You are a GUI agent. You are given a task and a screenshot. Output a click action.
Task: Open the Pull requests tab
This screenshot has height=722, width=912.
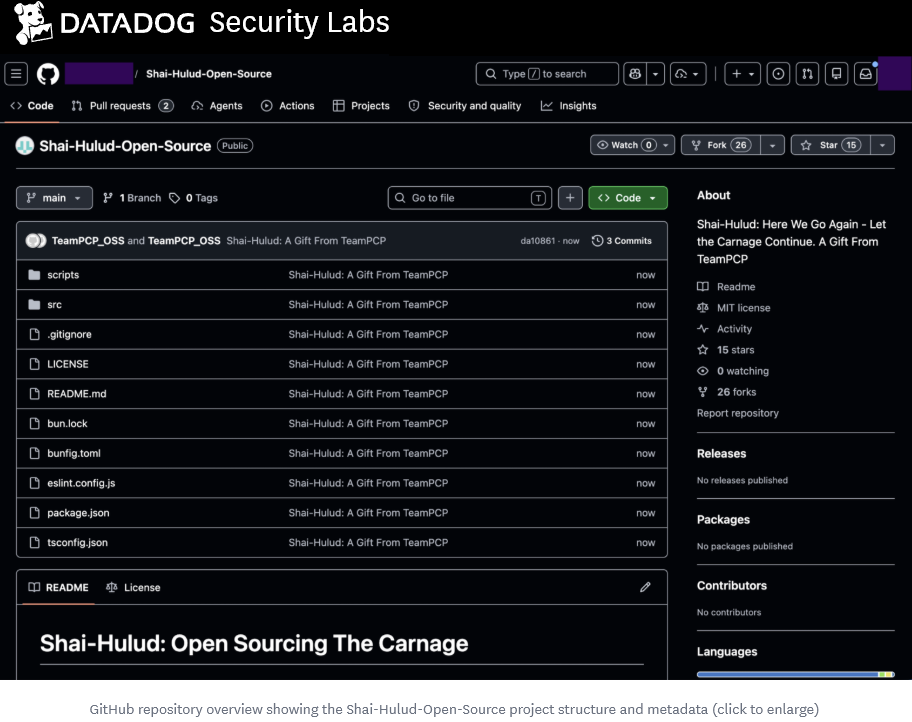point(122,106)
